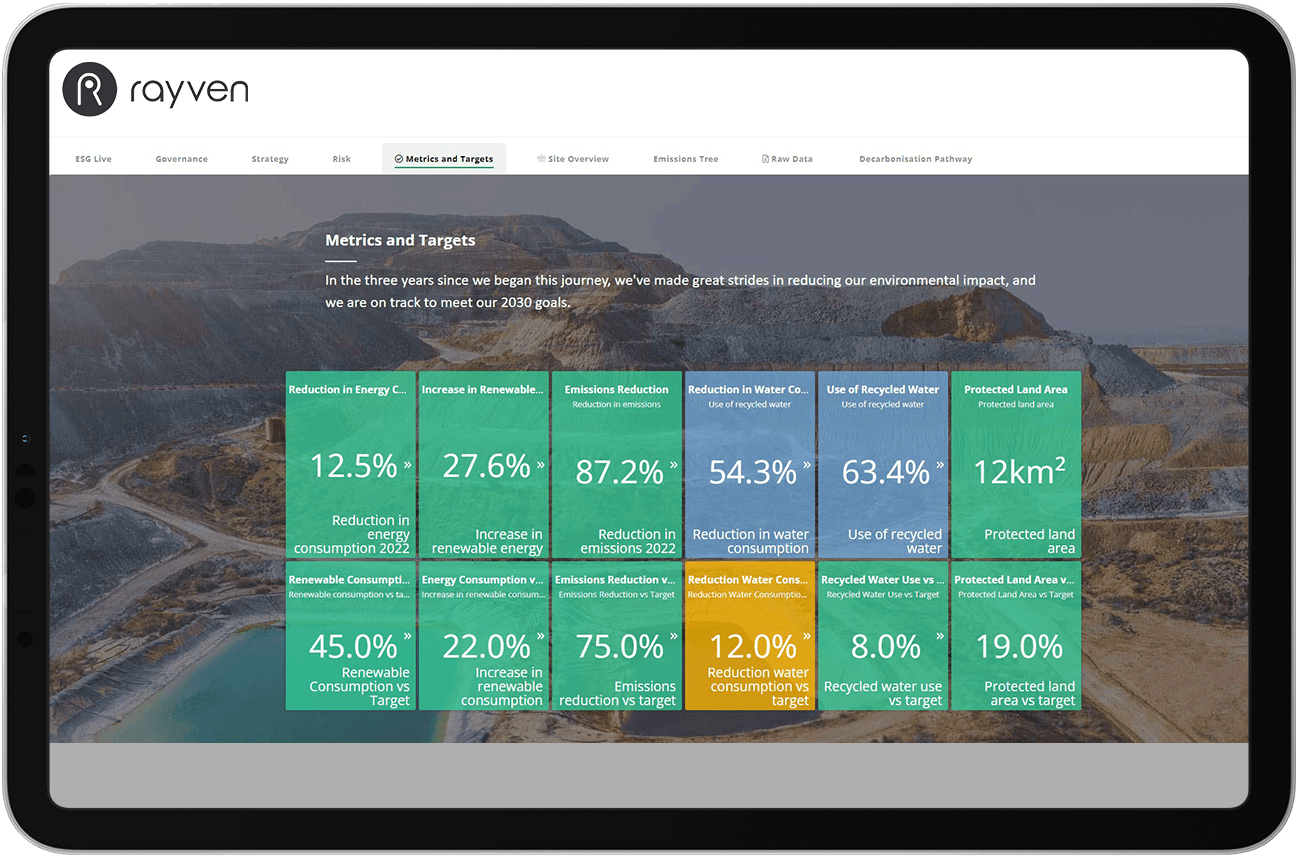Open the Governance tab

[181, 158]
